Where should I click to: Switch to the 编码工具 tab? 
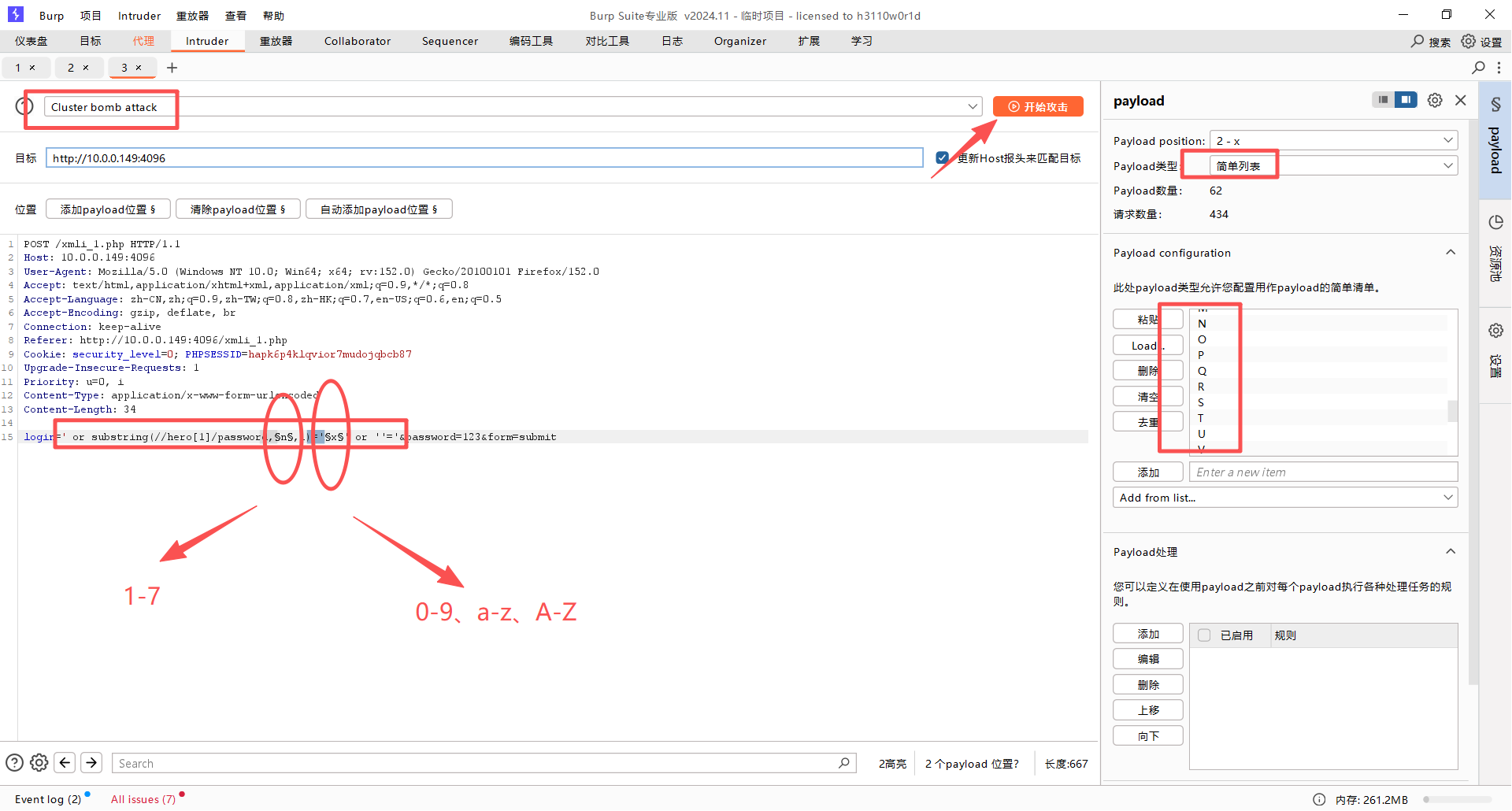(x=531, y=41)
